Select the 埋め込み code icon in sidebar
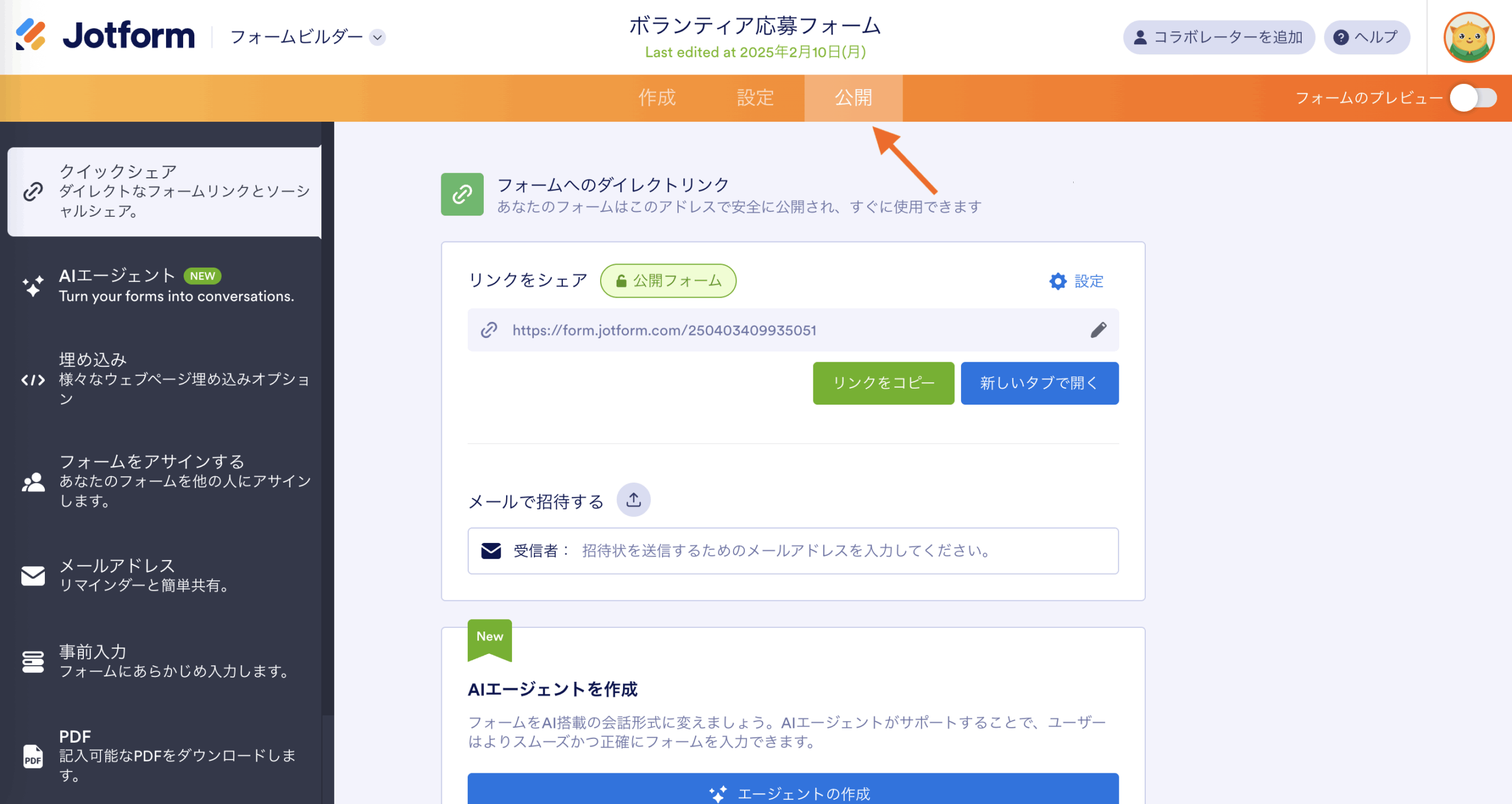The width and height of the screenshot is (1512, 804). coord(33,380)
